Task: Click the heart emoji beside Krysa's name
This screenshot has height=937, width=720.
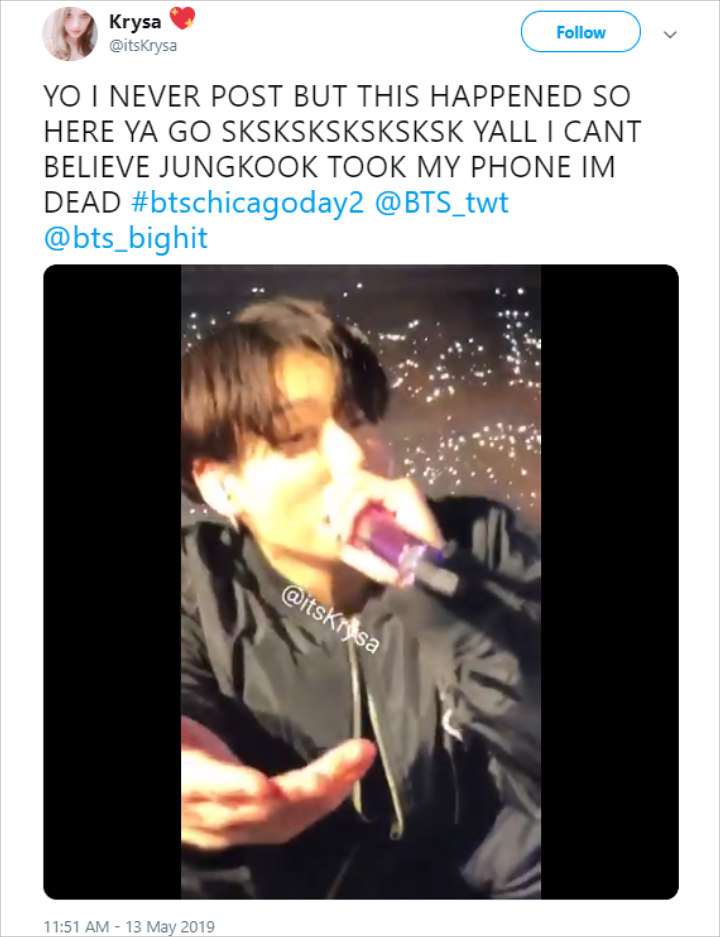Action: pos(182,19)
